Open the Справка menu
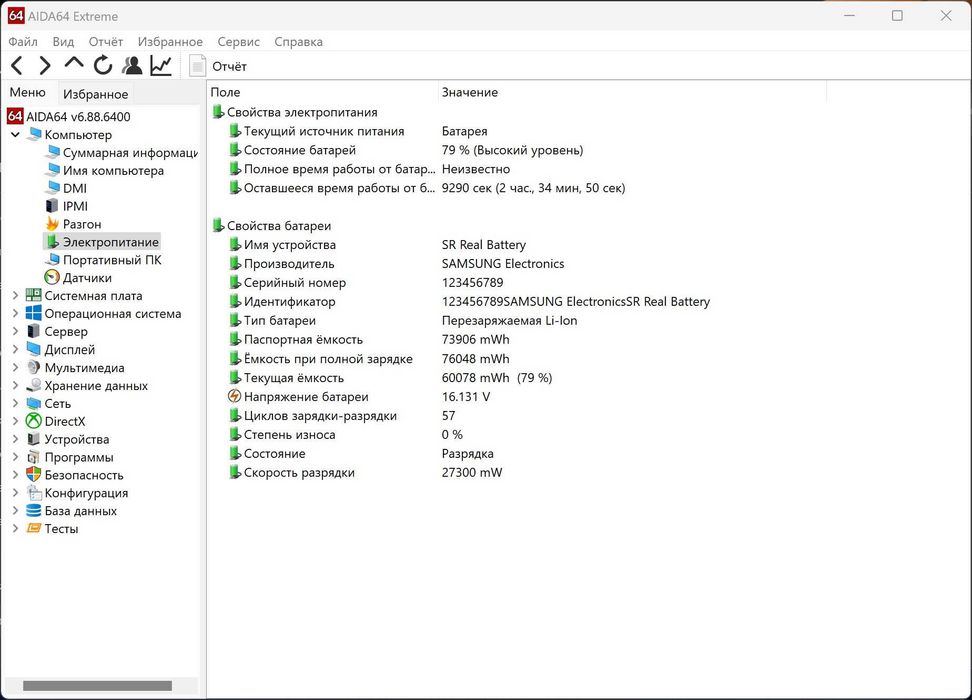The height and width of the screenshot is (700, 972). pos(298,42)
